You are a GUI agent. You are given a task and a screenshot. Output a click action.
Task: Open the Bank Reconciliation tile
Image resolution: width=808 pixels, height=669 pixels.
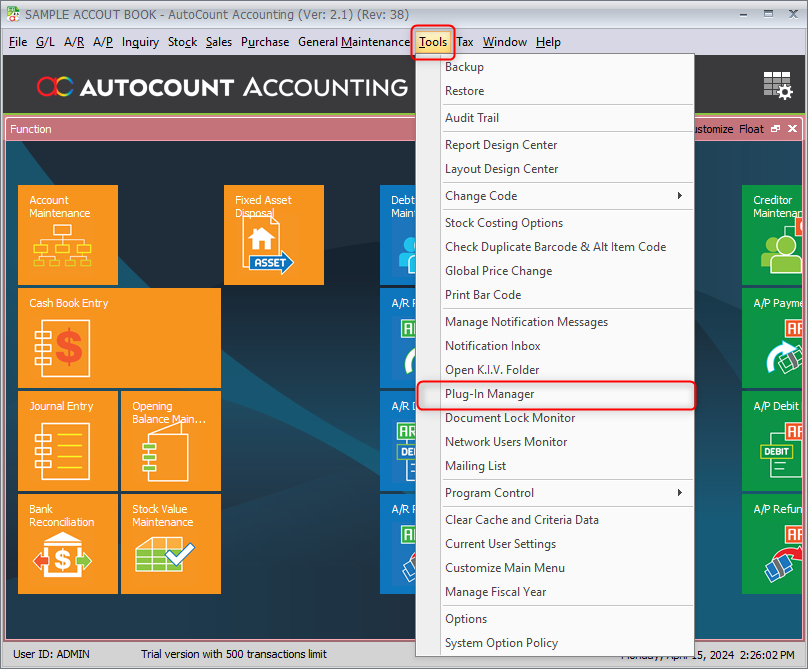[x=67, y=543]
